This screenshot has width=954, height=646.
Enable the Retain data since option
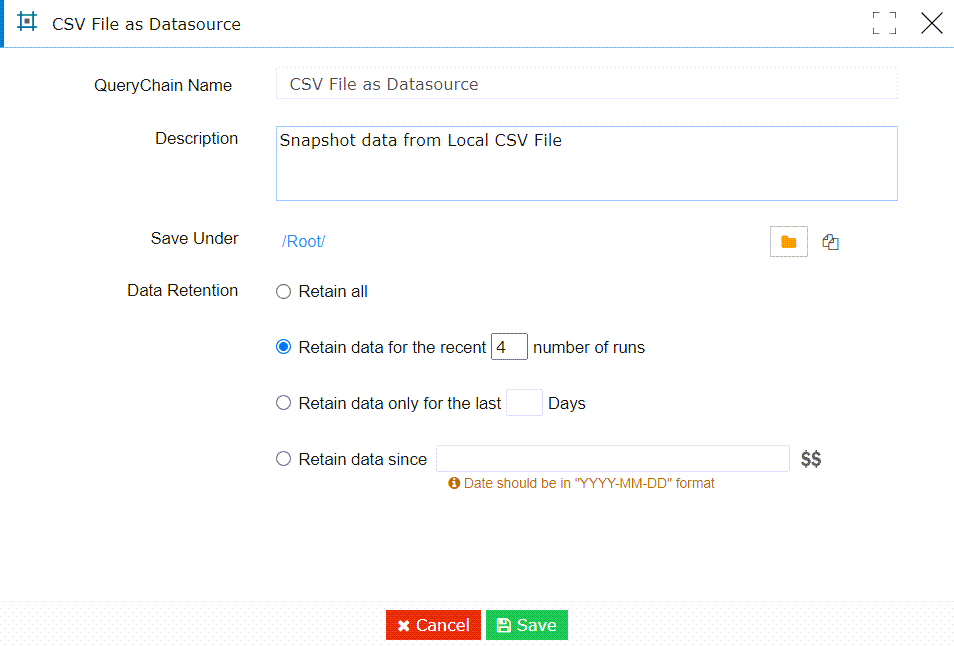pos(282,459)
